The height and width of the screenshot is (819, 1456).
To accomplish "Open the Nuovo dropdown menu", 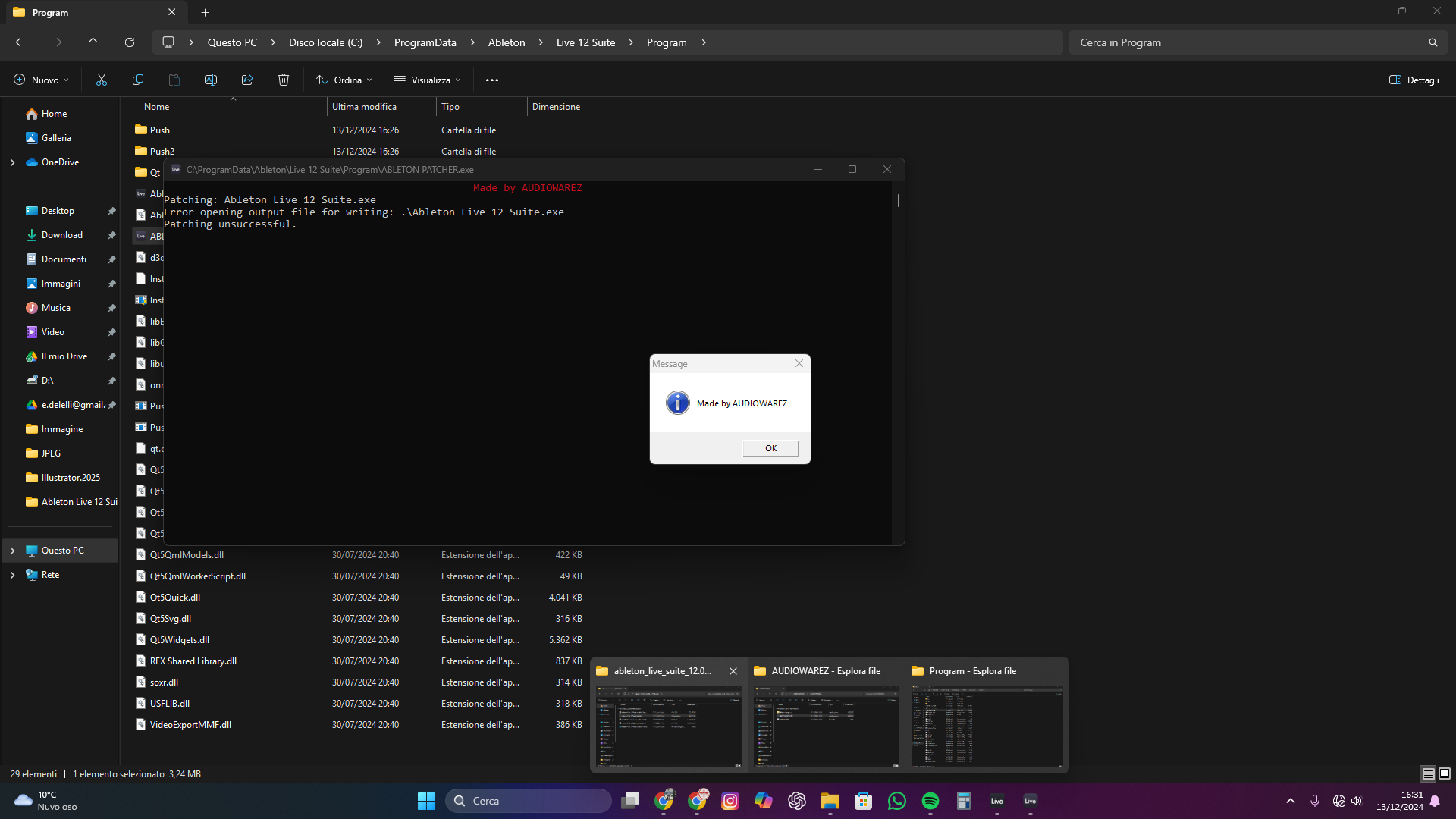I will pyautogui.click(x=41, y=80).
